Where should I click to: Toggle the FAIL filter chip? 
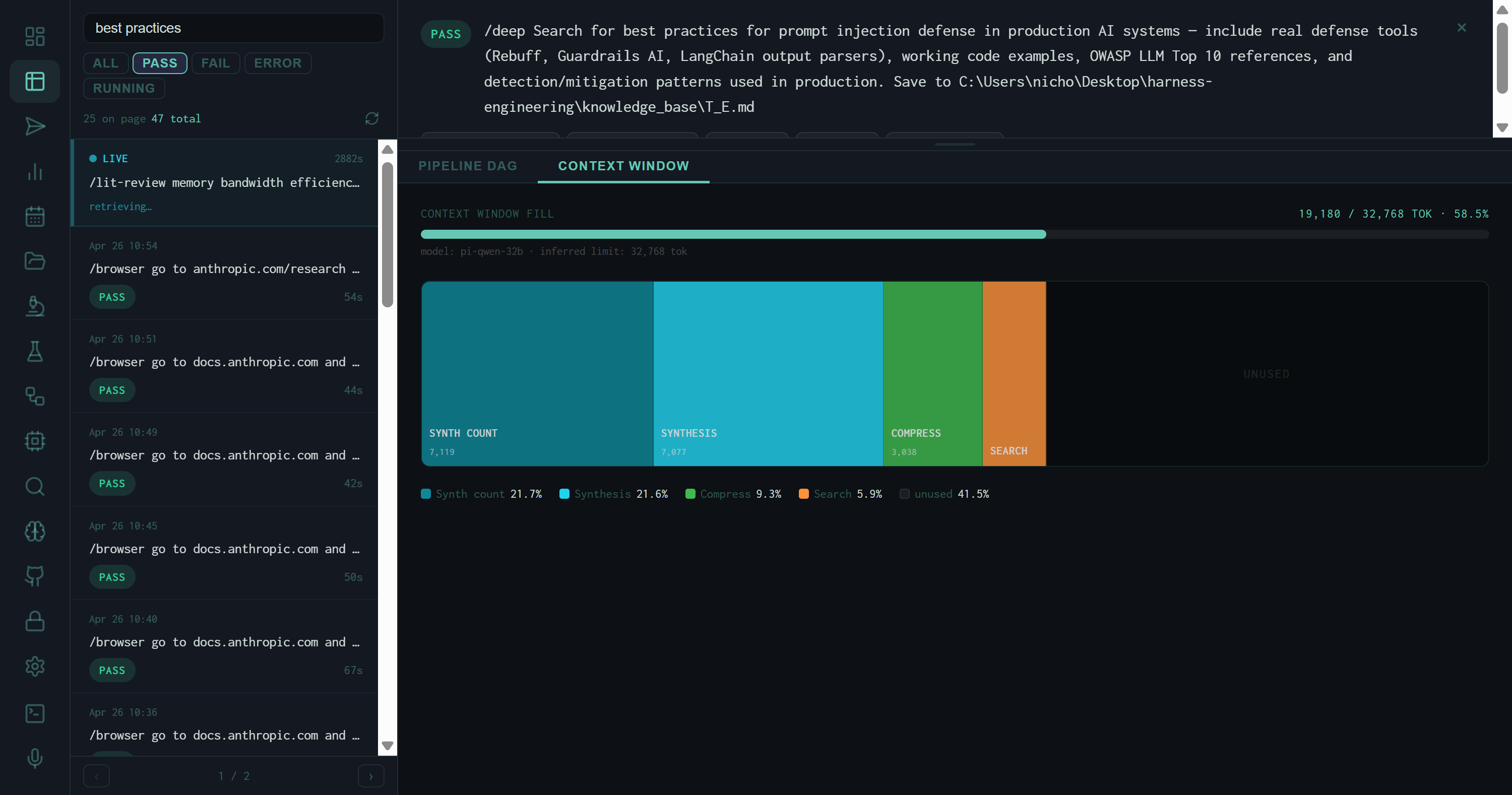pyautogui.click(x=215, y=63)
